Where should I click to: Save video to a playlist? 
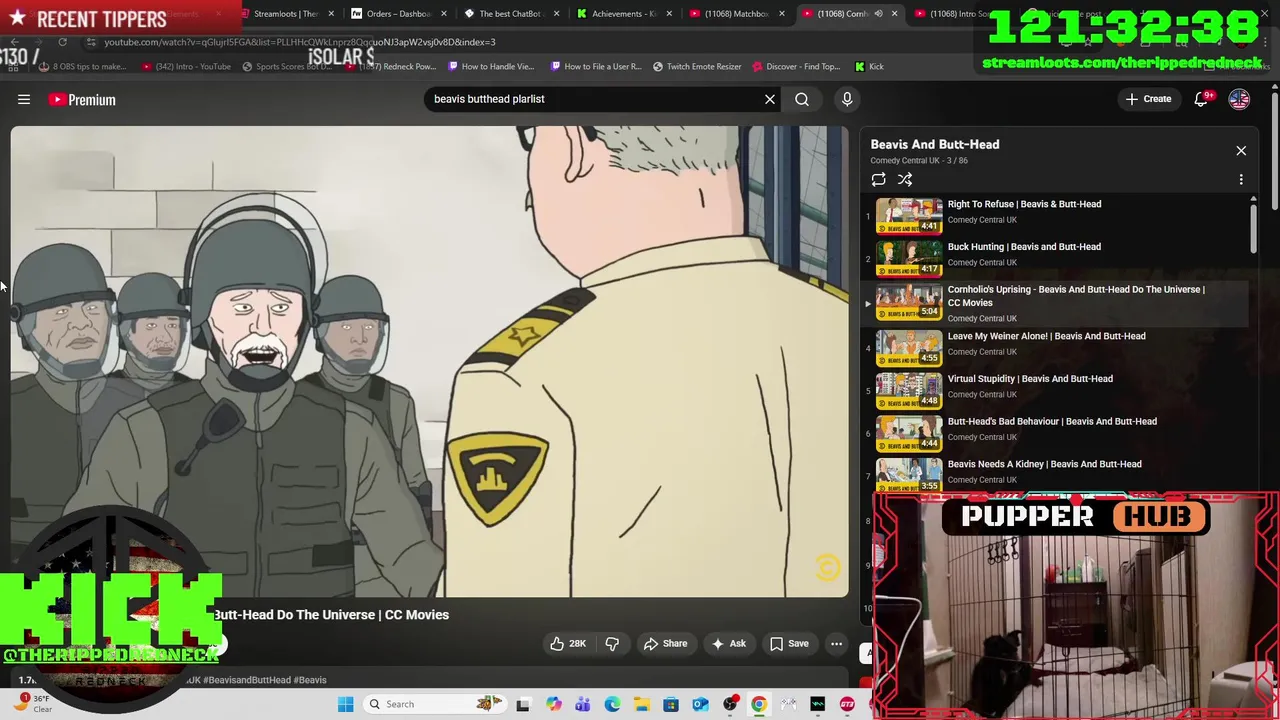click(x=788, y=644)
